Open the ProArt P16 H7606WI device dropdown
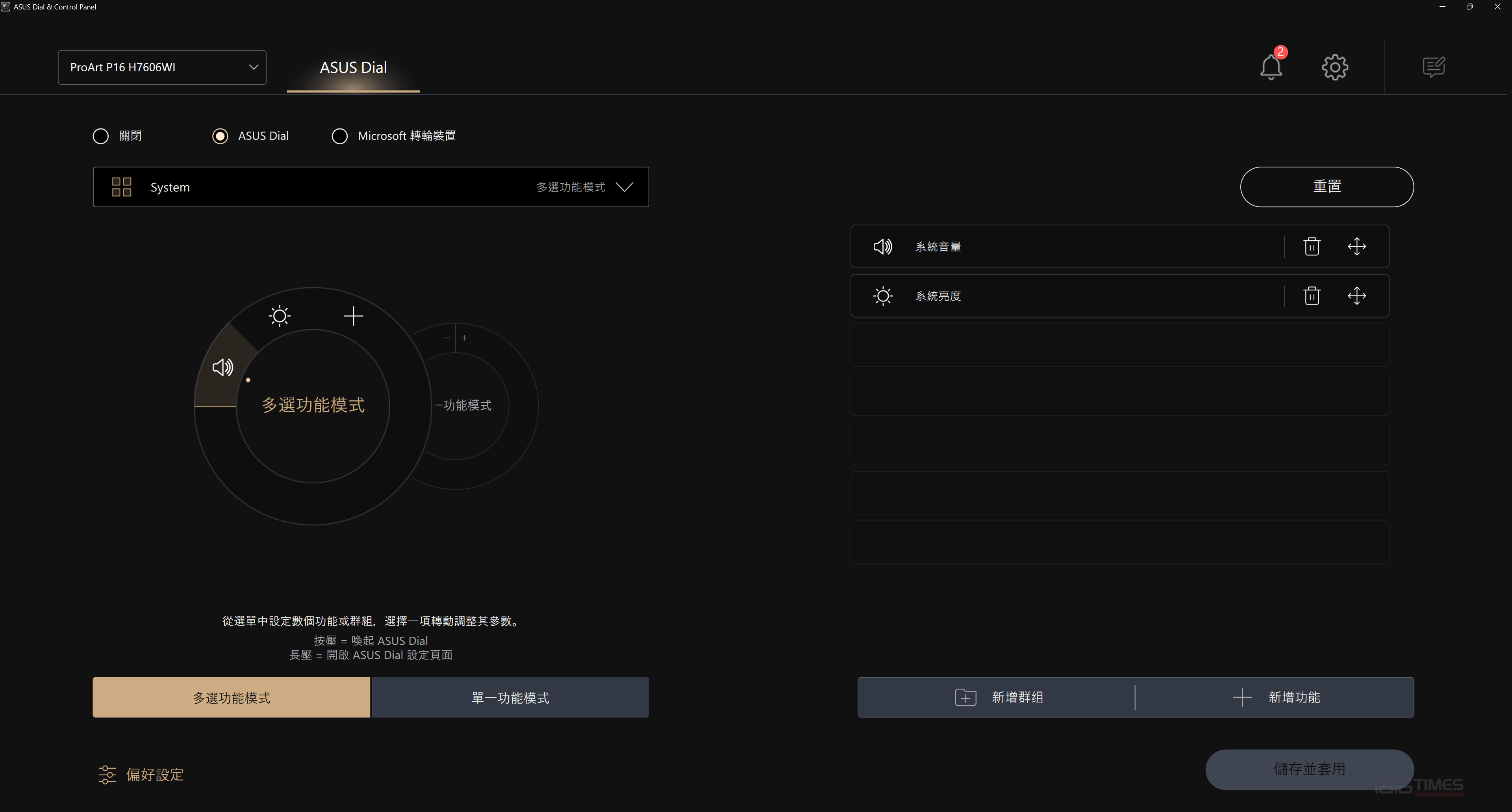 (162, 67)
